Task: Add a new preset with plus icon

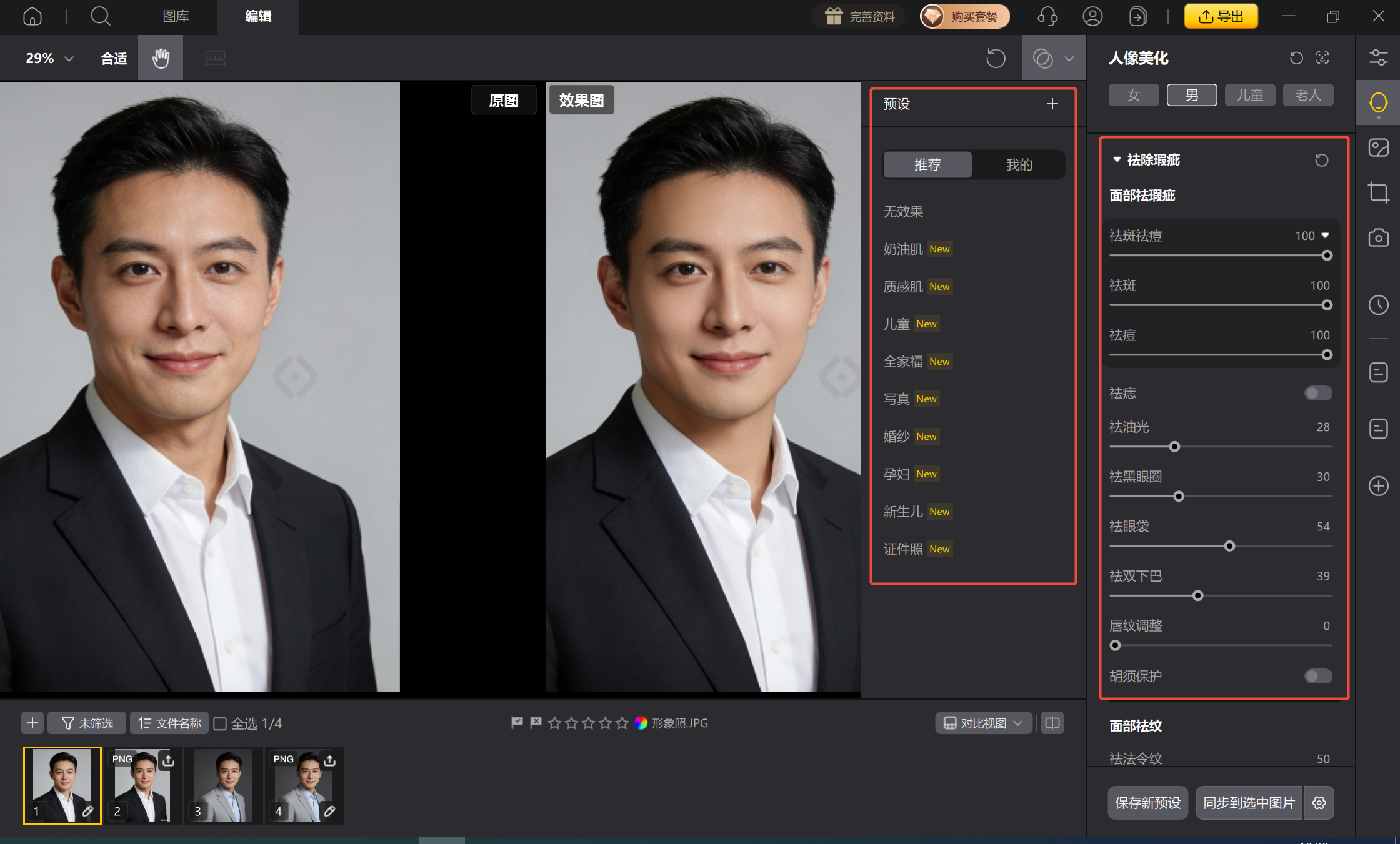Action: tap(1052, 104)
